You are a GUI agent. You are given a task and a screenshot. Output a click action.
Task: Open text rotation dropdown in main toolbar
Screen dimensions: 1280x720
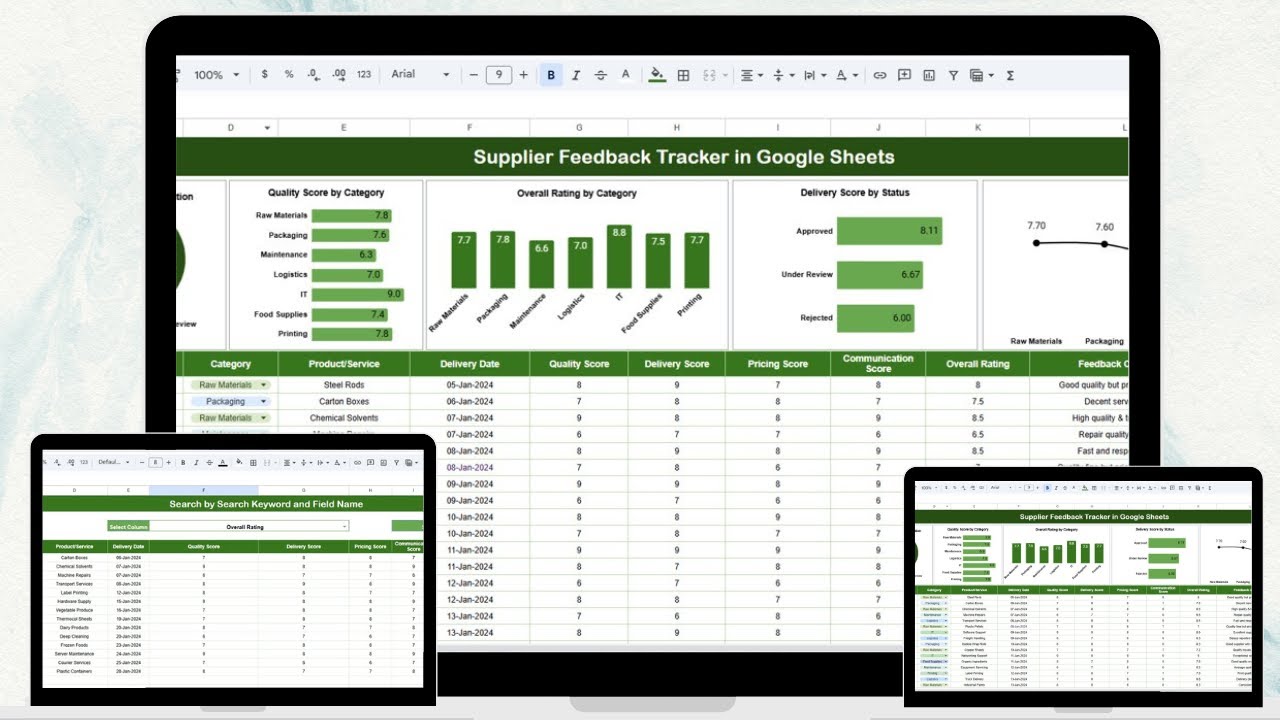pos(846,75)
